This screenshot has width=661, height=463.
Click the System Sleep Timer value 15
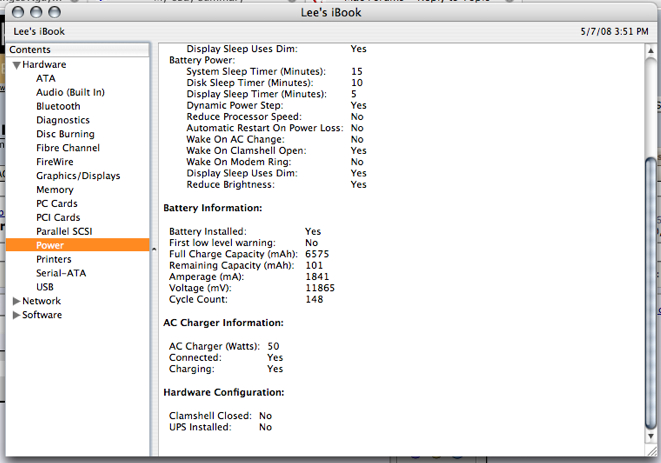[x=357, y=72]
